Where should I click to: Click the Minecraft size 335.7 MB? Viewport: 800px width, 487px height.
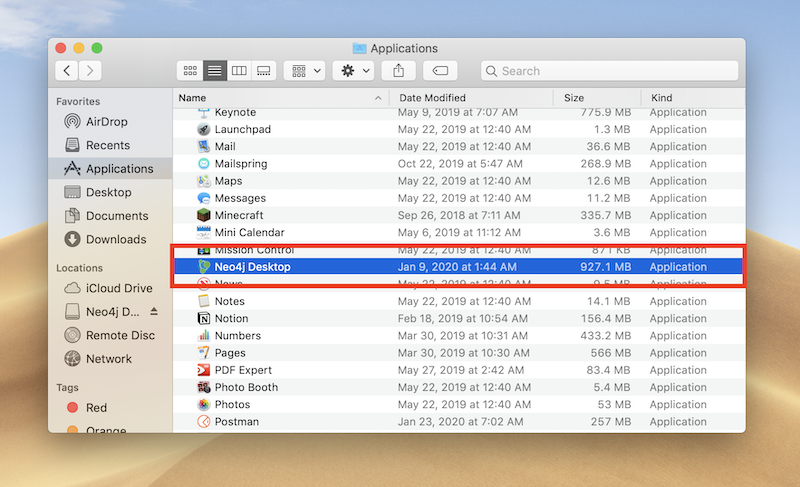[x=606, y=215]
